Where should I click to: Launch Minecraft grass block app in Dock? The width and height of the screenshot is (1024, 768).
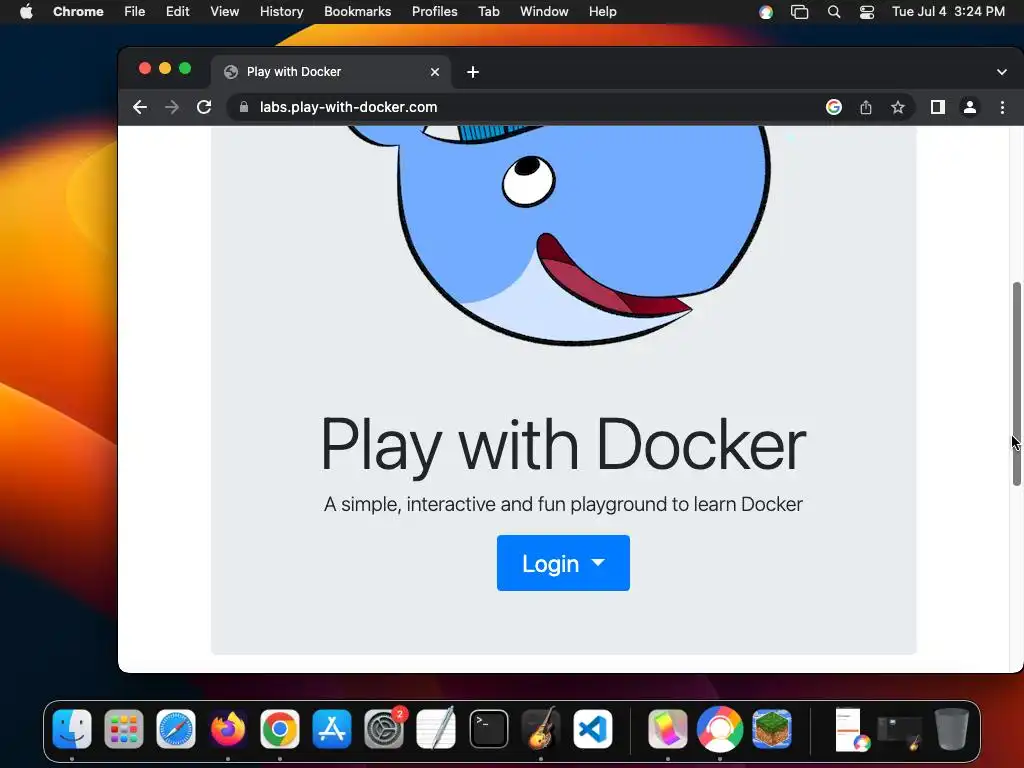click(x=772, y=729)
